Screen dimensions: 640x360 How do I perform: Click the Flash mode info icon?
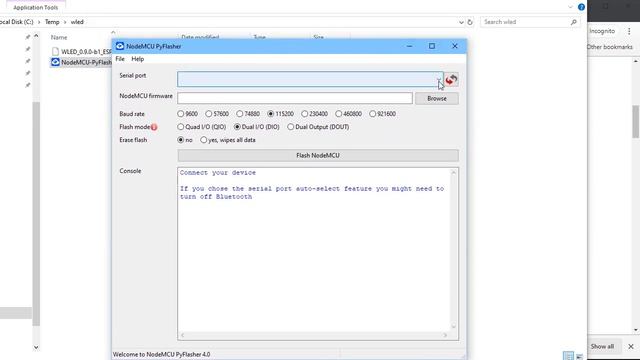coord(154,127)
